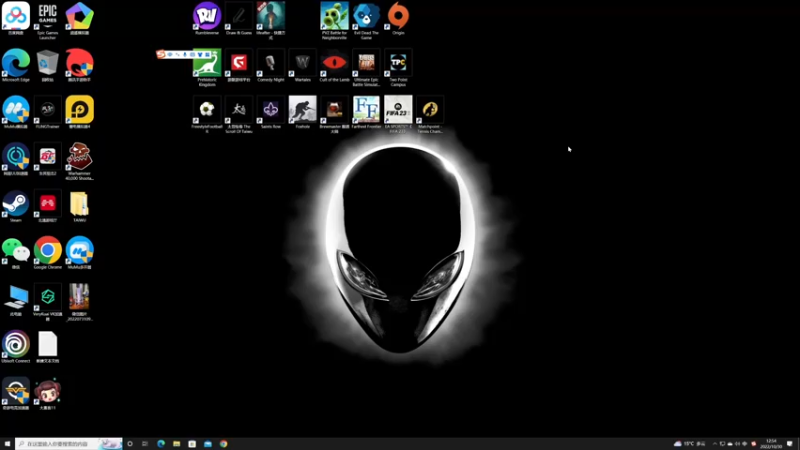Open Task View on the taskbar
The image size is (800, 450).
tap(145, 444)
